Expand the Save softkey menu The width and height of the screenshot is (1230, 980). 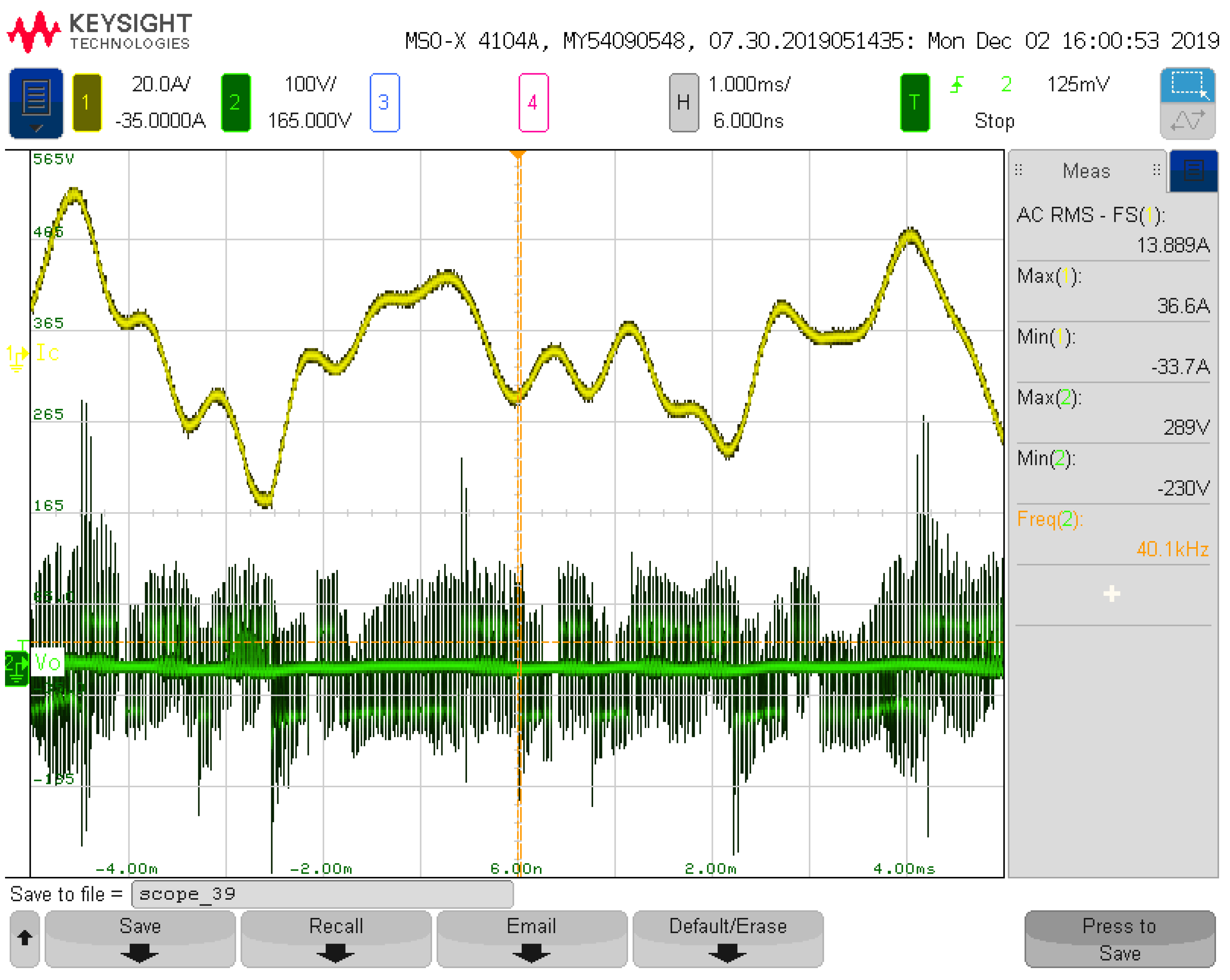point(140,939)
